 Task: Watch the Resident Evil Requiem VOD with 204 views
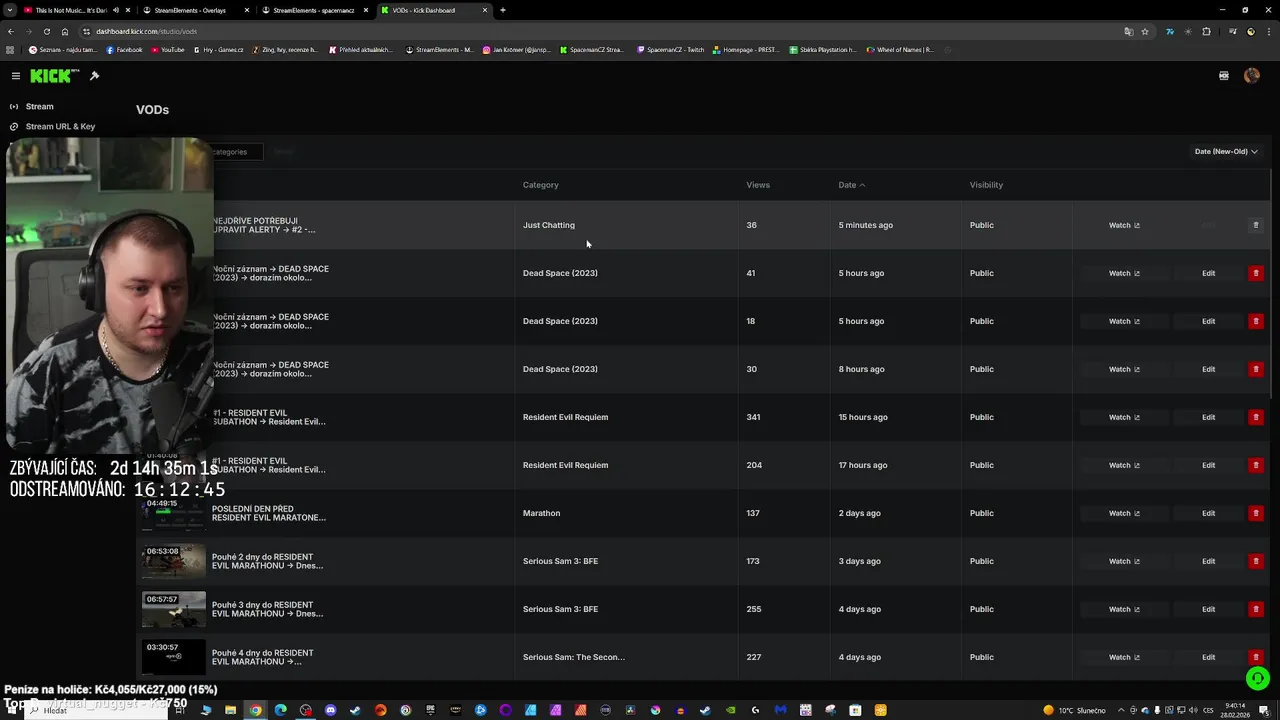(x=1124, y=465)
